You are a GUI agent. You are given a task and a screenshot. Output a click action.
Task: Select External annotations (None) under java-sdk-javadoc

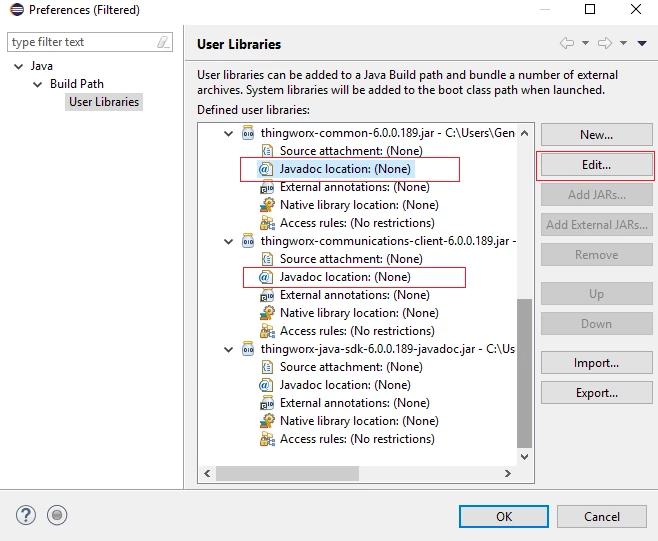click(x=355, y=403)
